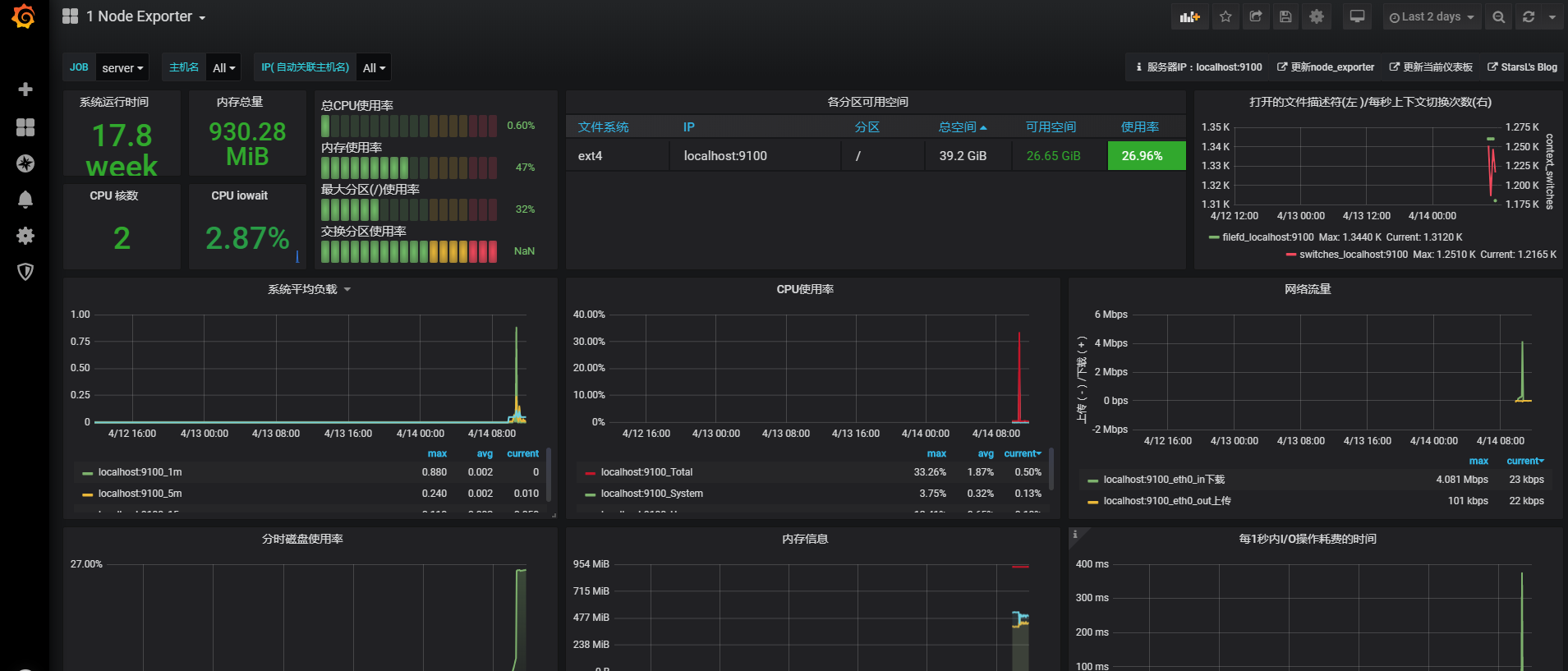Toggle localhost:9100_System CPU series
The image size is (1568, 671).
(651, 494)
